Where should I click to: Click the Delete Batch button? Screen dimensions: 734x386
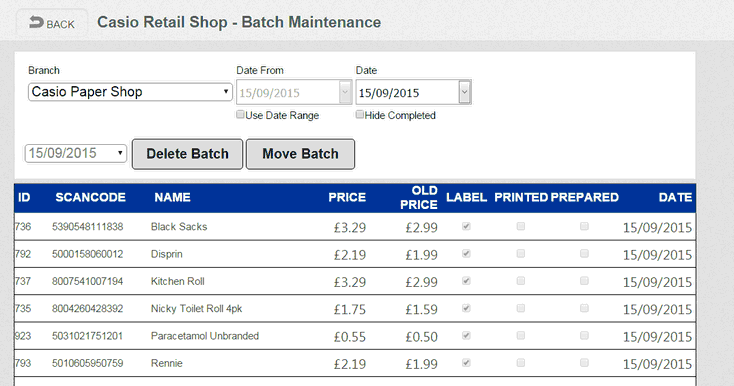tap(187, 154)
